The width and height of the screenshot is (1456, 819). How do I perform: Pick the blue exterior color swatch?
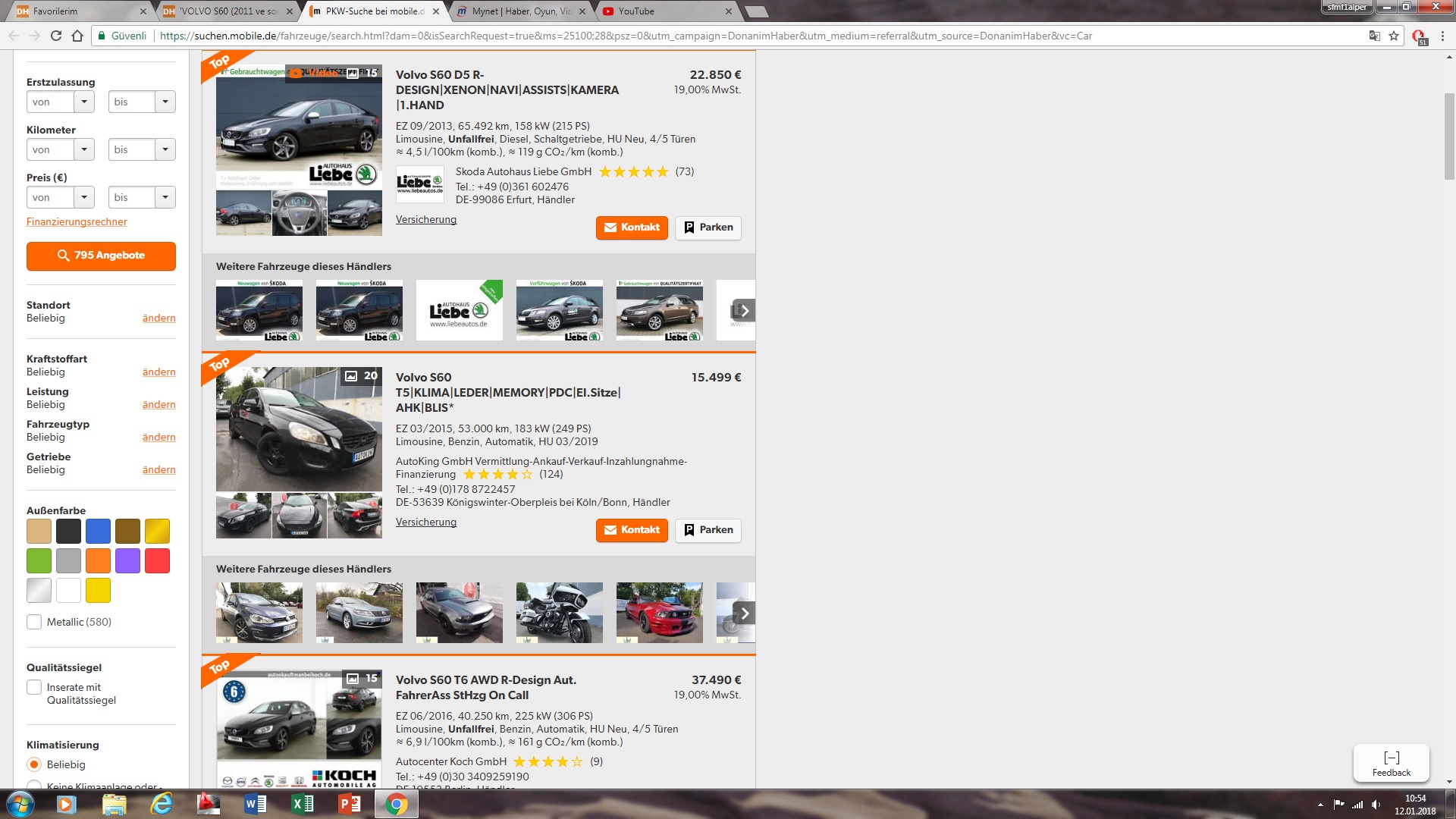(98, 531)
